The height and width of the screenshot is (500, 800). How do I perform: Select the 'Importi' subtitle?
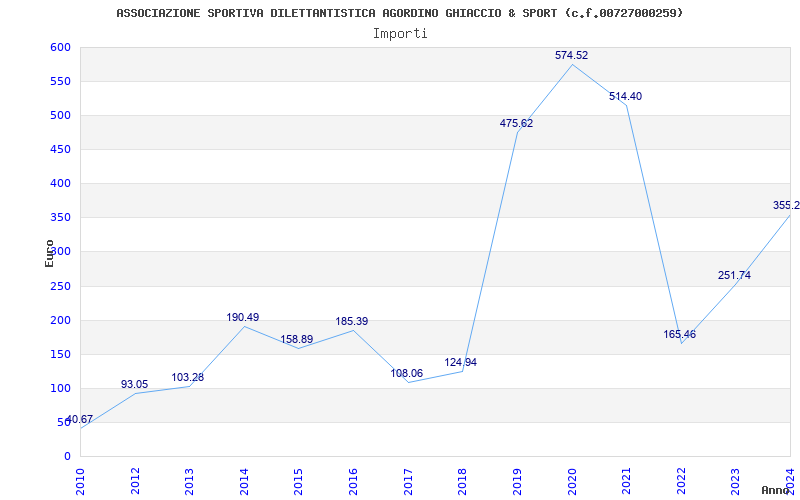(x=399, y=34)
